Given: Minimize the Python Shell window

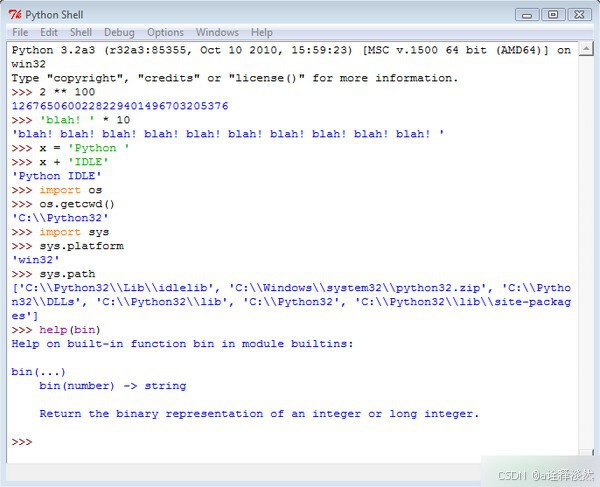Looking at the screenshot, I should [527, 15].
